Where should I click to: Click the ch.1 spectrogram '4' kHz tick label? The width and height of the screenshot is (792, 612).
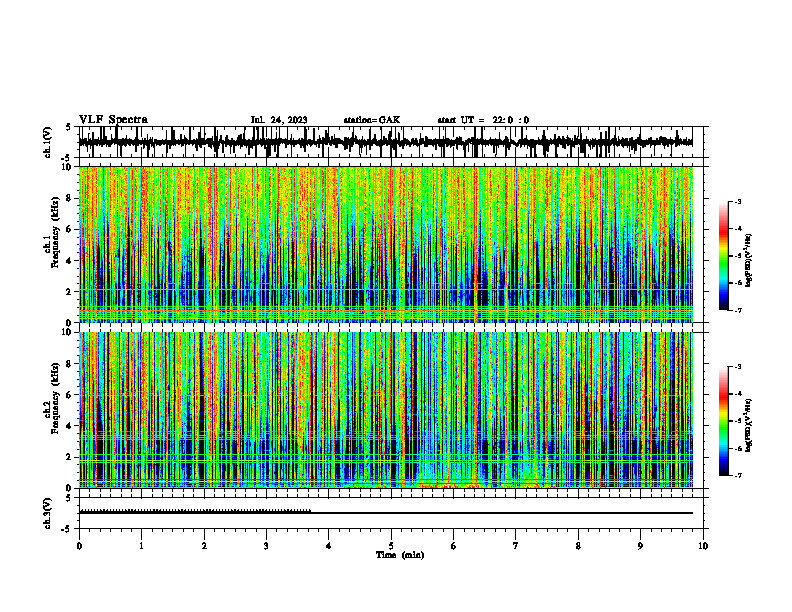point(69,261)
